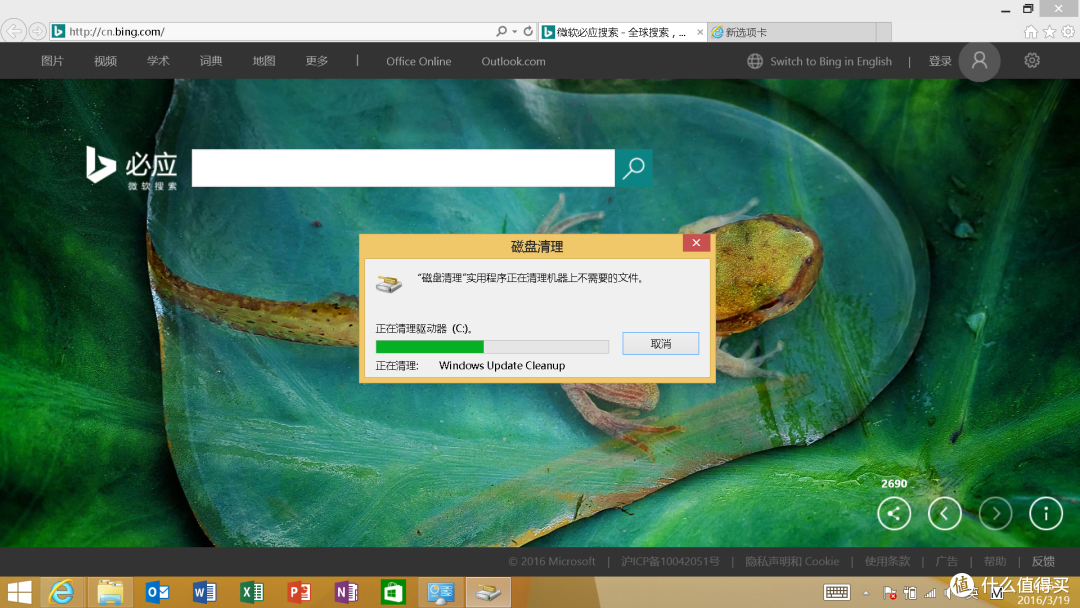Open Control Panel item on taskbar
This screenshot has width=1080, height=608.
pos(440,592)
